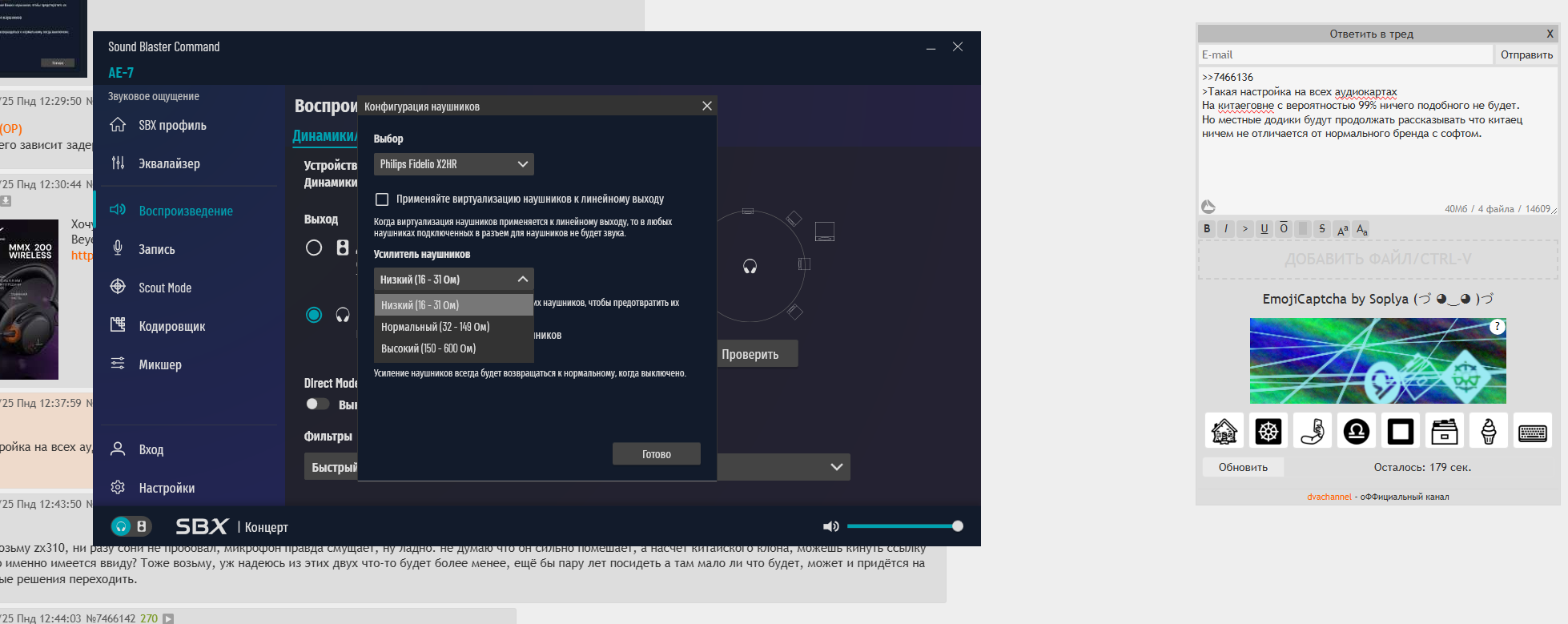
Task: Open the captcha help question mark
Action: [1498, 326]
